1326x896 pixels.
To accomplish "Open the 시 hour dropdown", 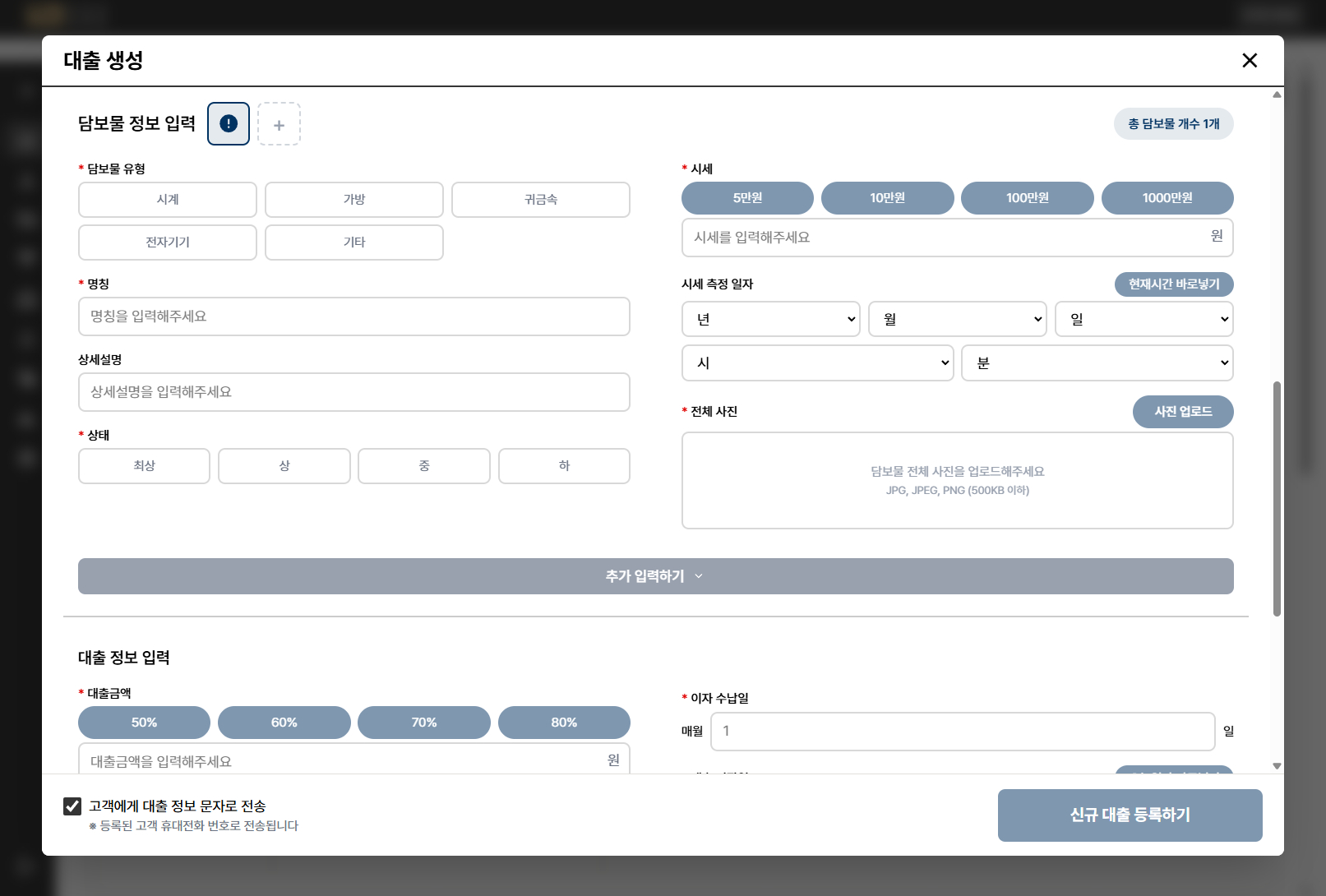I will pos(817,363).
